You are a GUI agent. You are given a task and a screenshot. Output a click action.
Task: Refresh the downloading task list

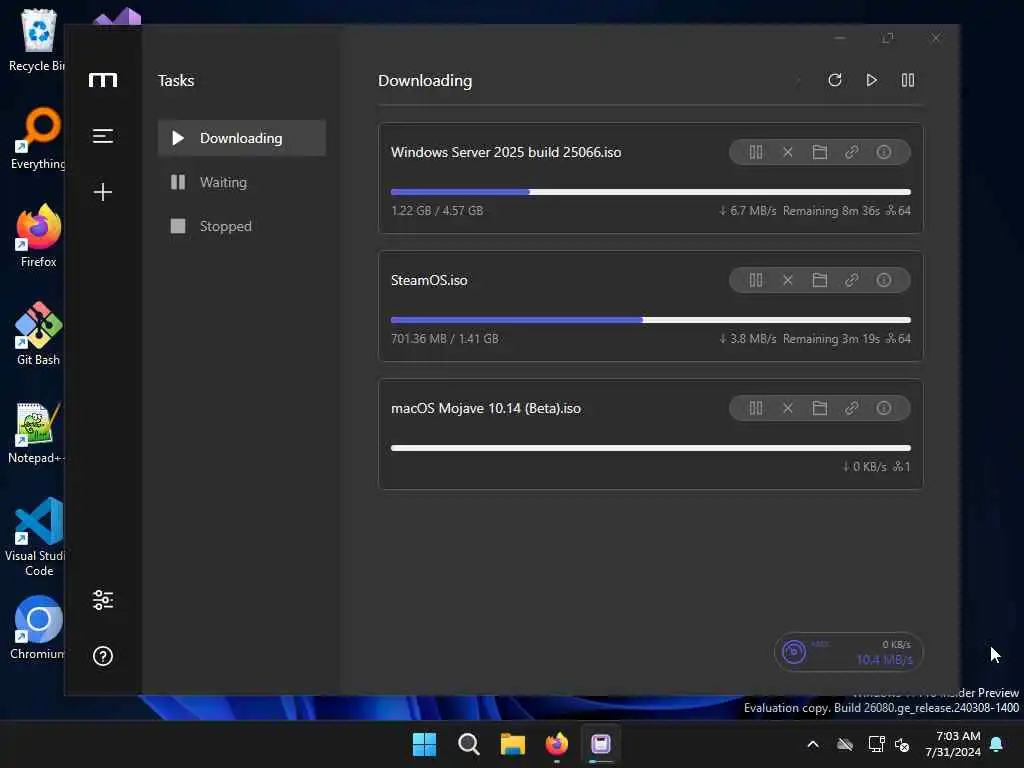click(835, 80)
